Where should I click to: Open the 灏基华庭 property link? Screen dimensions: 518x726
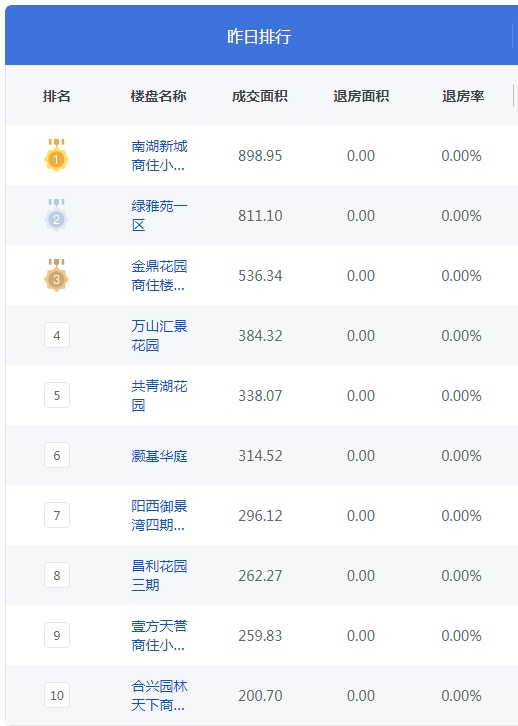(159, 456)
